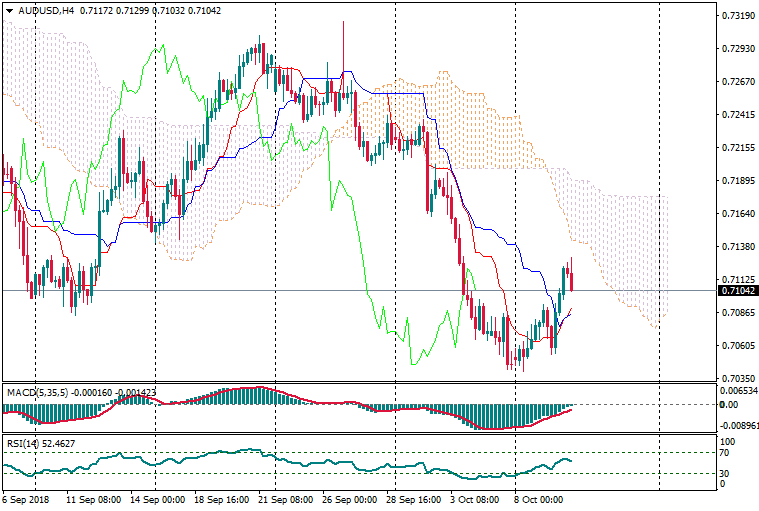Click the highlighted current price tag 0.71042
The height and width of the screenshot is (511, 759).
pos(737,291)
